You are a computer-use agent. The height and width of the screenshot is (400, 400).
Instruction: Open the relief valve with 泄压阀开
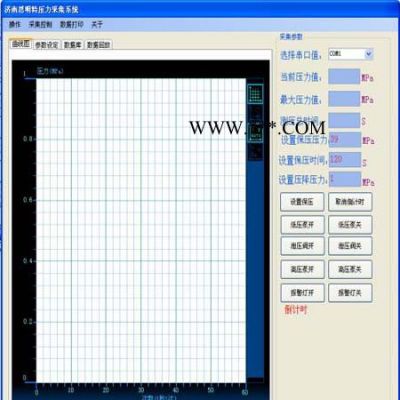coord(302,246)
